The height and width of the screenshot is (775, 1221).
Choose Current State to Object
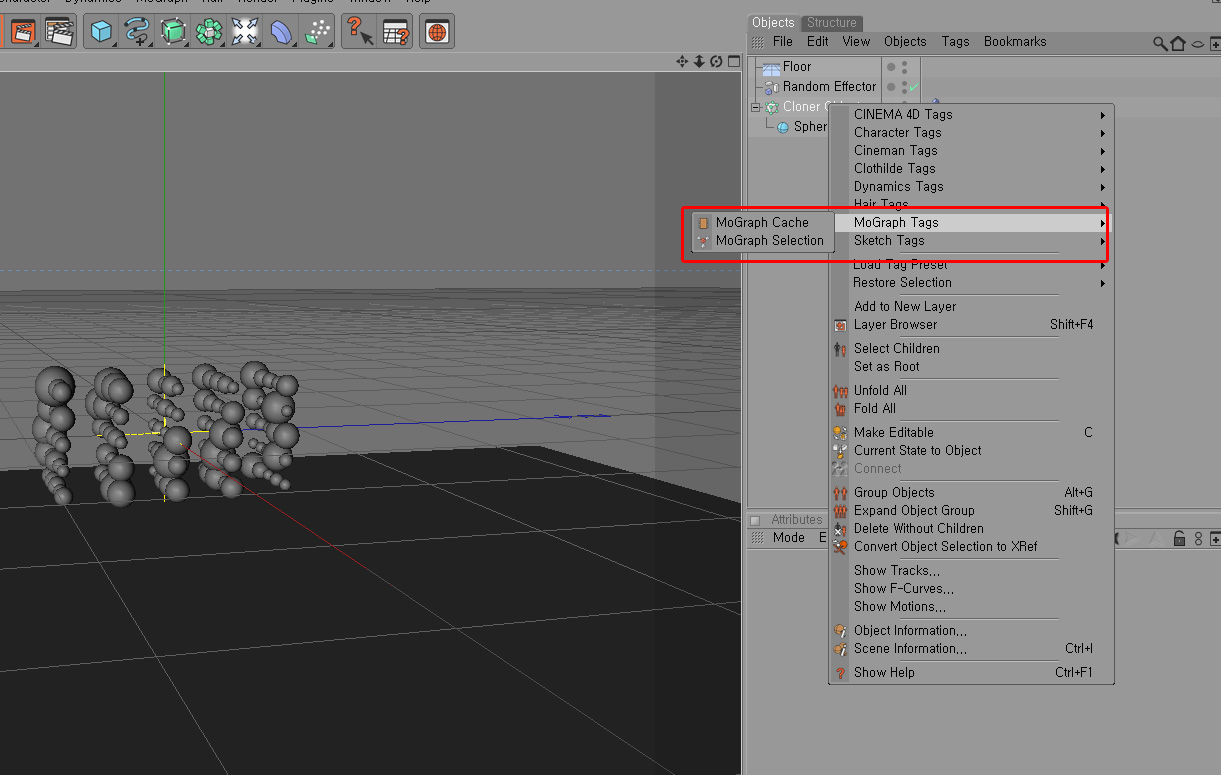[x=971, y=450]
